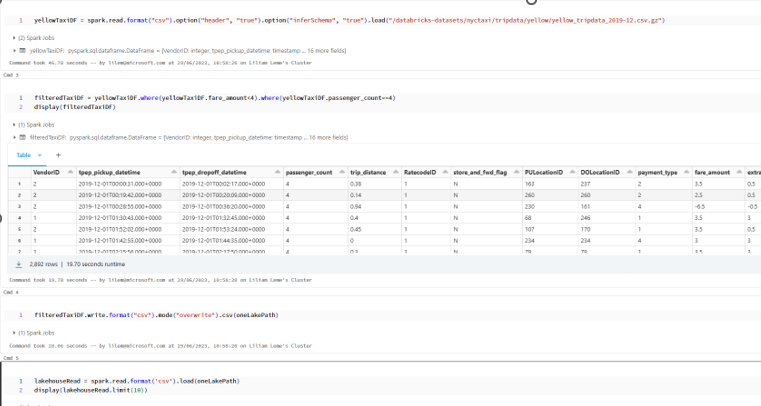Place cursor in filteredTaxiDF.write code line
Viewport: 761px width, 406px height.
156,315
